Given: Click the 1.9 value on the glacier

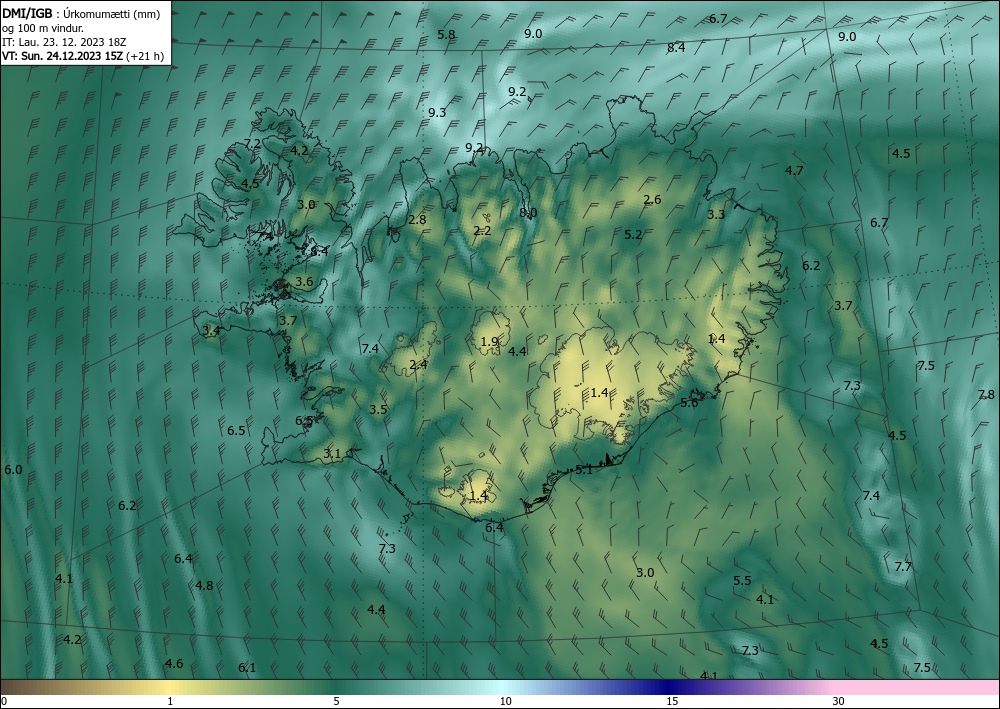Looking at the screenshot, I should [x=489, y=342].
